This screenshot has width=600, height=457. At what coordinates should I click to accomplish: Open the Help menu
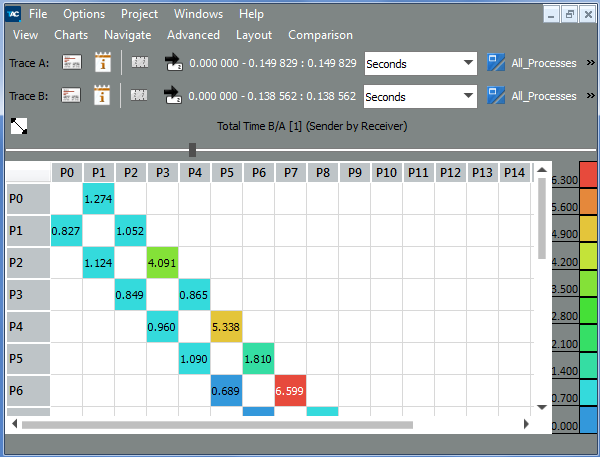click(x=251, y=14)
